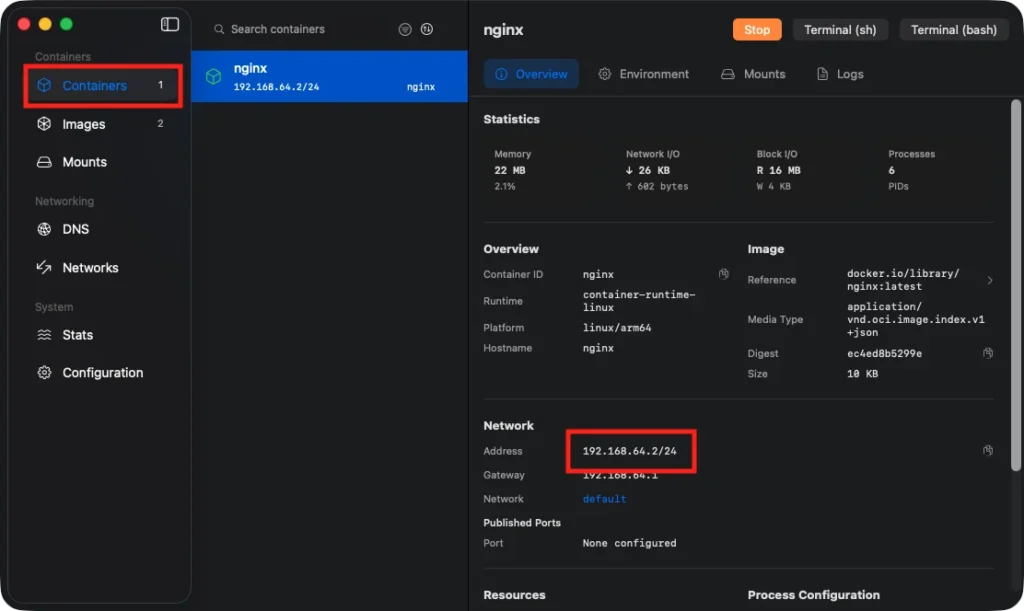Screen dimensions: 1024x611
Task: Click the detail pane vertical scrollbar
Action: 1015,285
